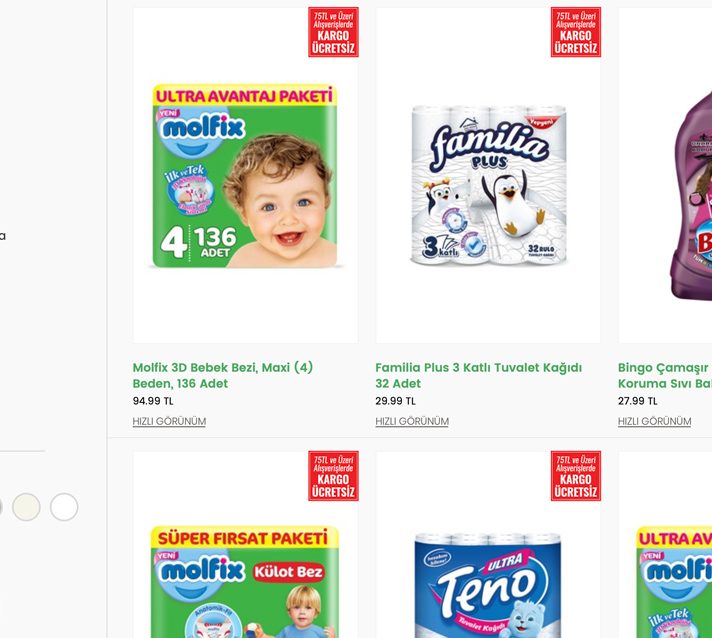The image size is (712, 638).
Task: Open Molfix 136 Adet diaper product image
Action: pyautogui.click(x=245, y=176)
